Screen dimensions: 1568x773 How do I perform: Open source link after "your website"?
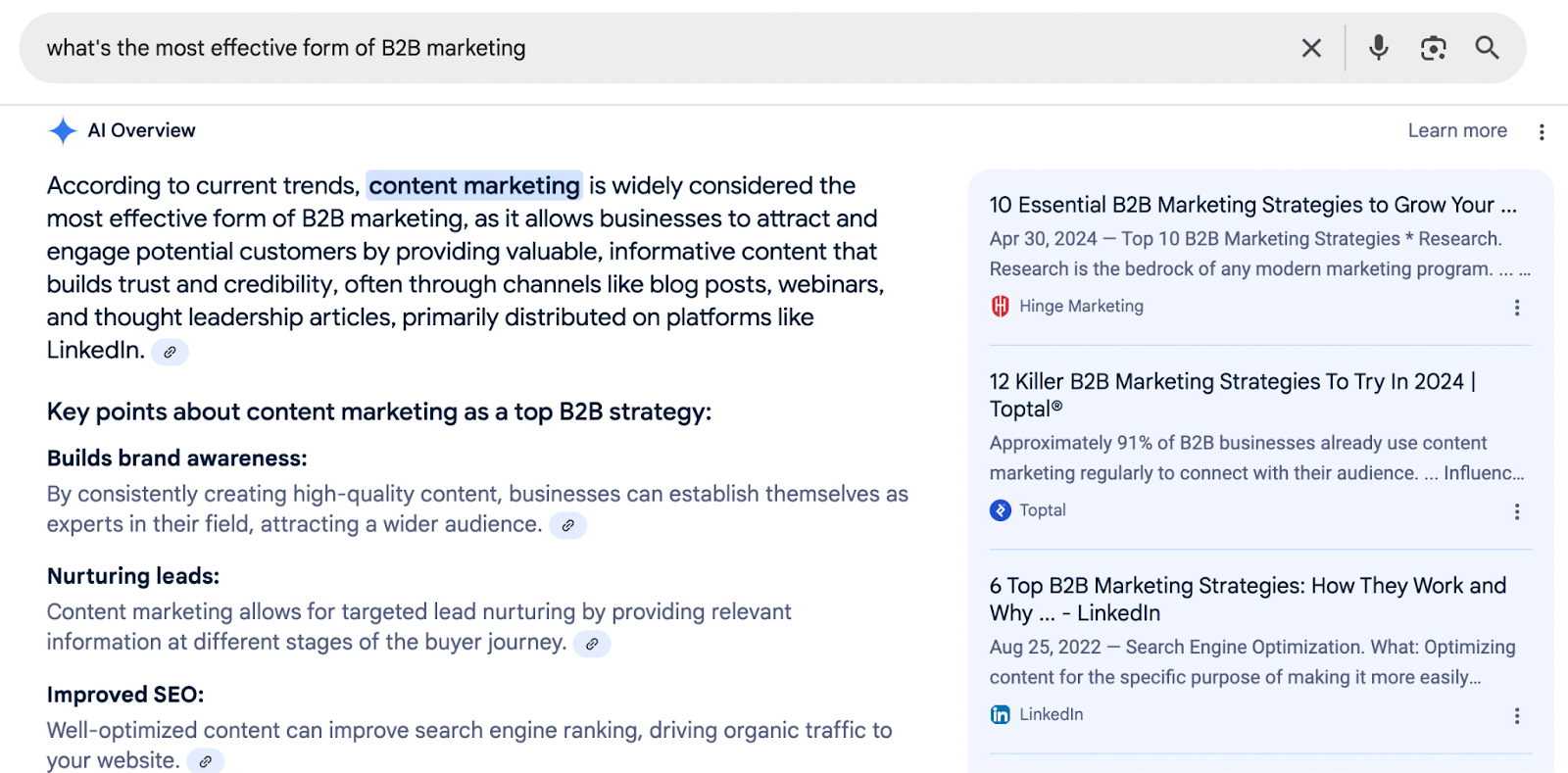pos(206,761)
